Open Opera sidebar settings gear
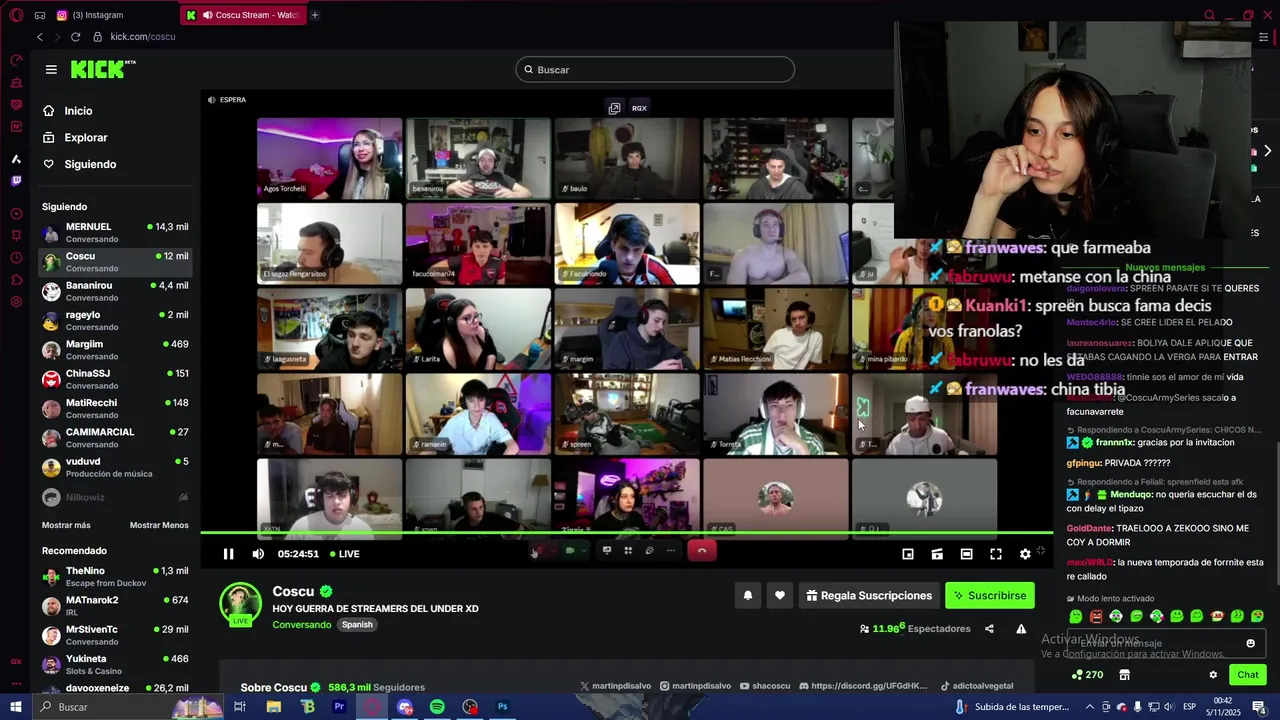The height and width of the screenshot is (720, 1280). point(16,302)
